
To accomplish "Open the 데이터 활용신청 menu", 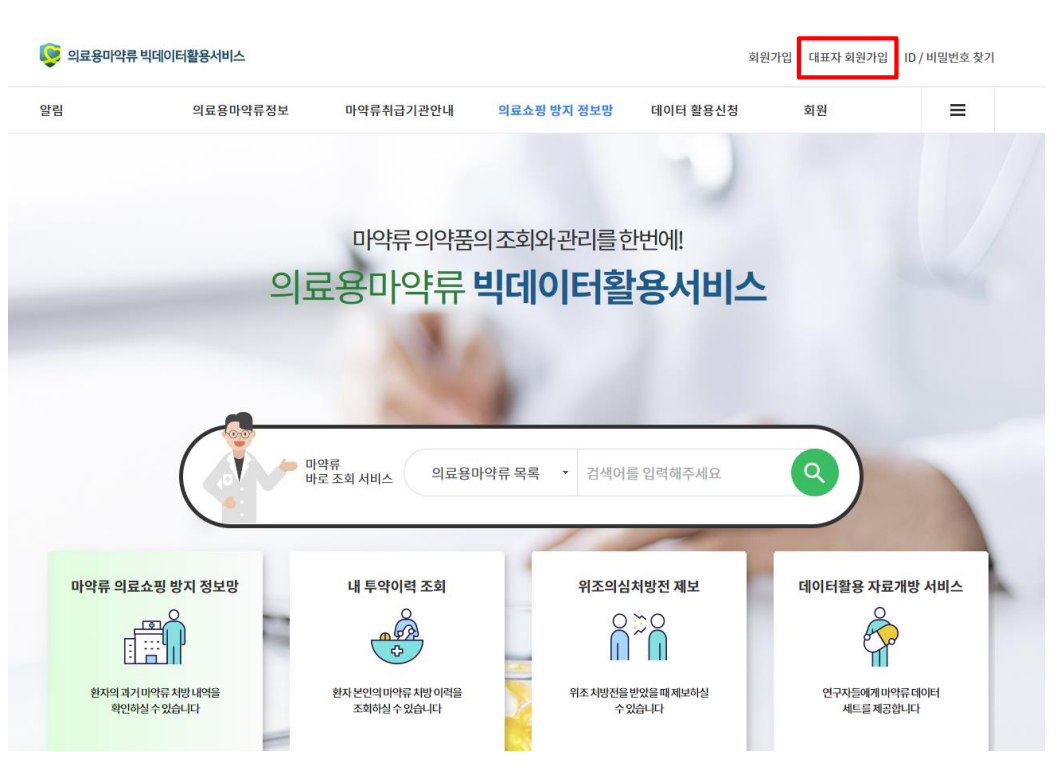I will 694,110.
